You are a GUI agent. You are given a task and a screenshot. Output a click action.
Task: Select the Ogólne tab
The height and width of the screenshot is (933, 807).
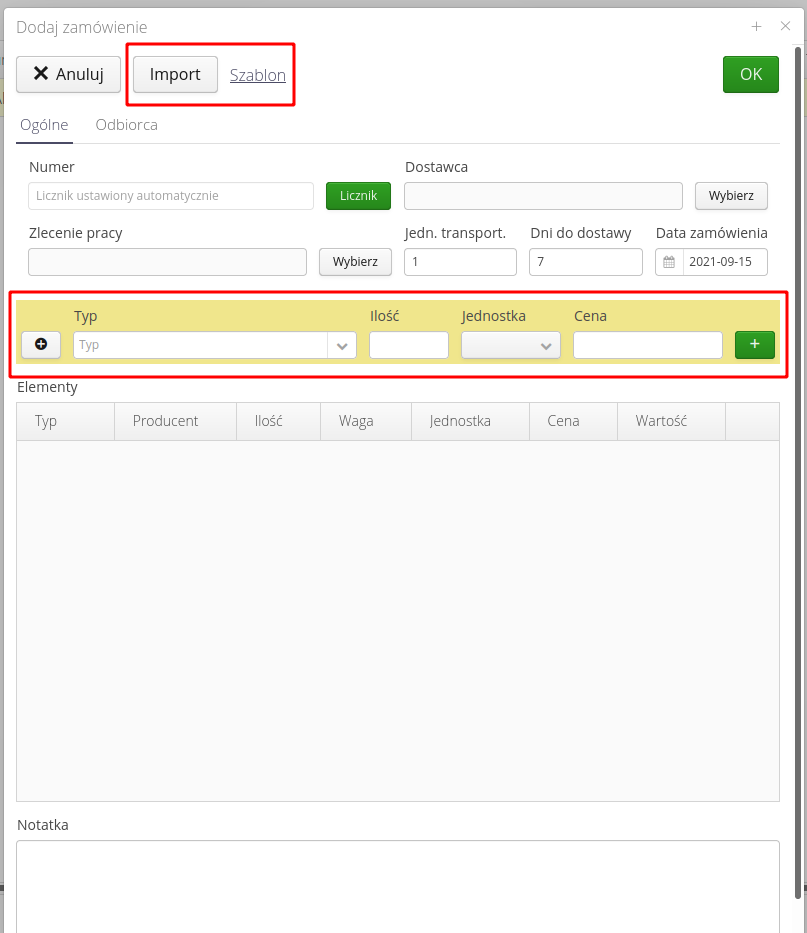(x=44, y=125)
